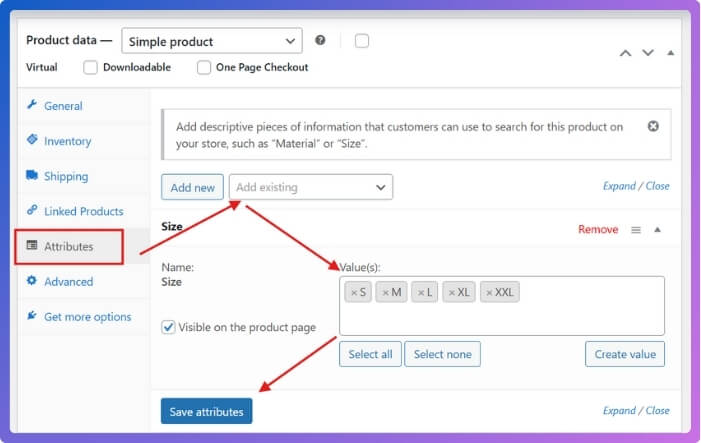Open Get more options tab

88,317
